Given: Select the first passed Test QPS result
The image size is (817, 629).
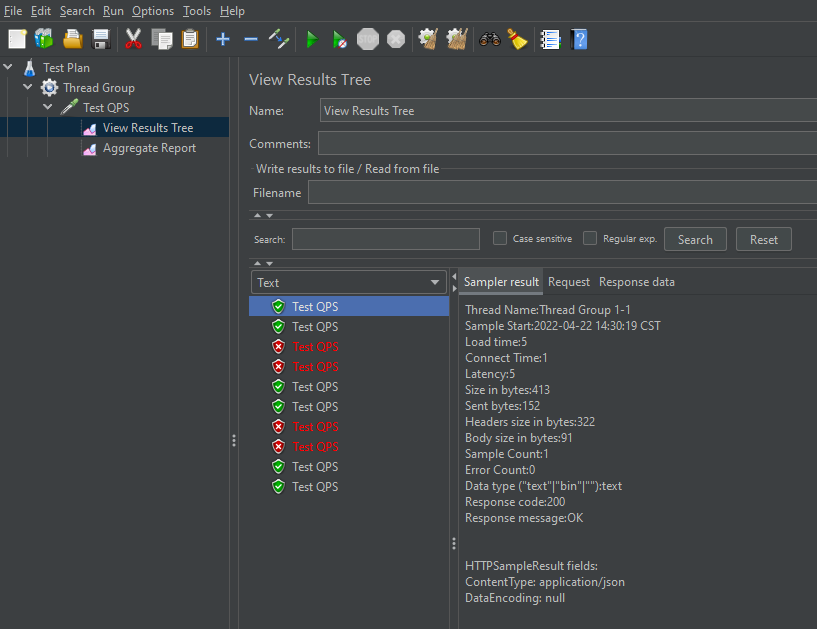Looking at the screenshot, I should pos(349,306).
